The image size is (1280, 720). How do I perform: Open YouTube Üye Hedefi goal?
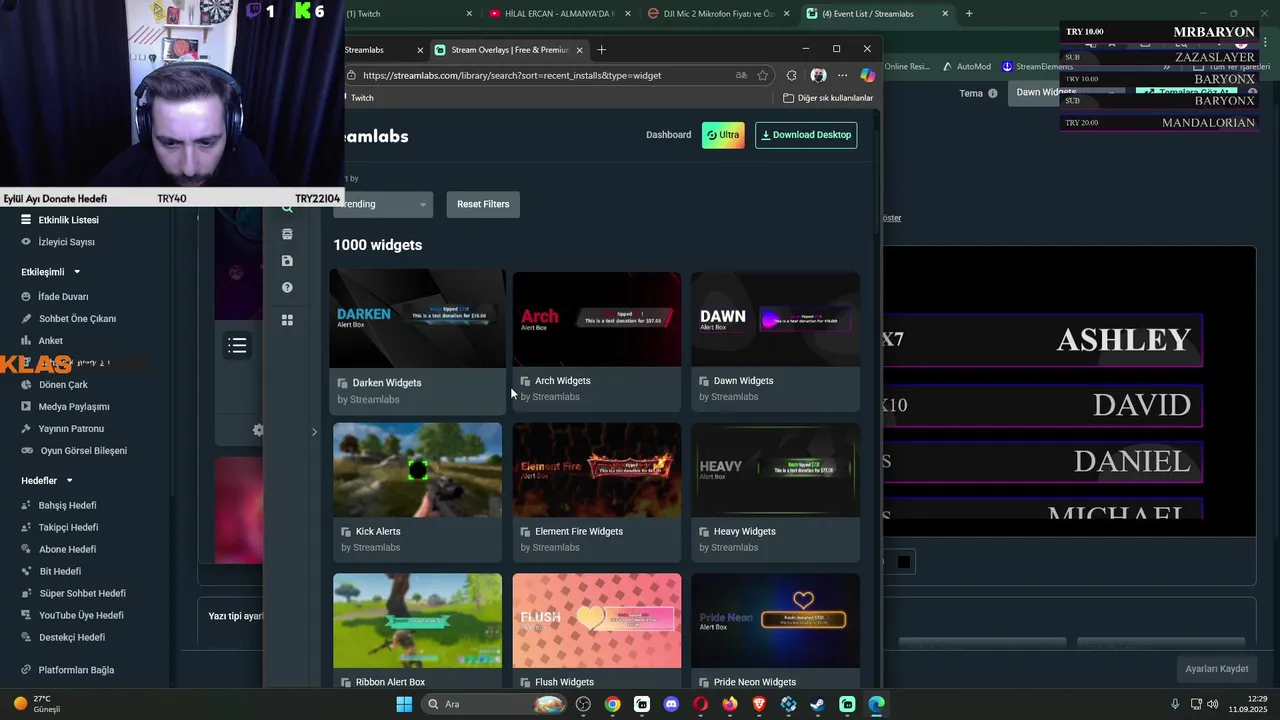(72, 616)
